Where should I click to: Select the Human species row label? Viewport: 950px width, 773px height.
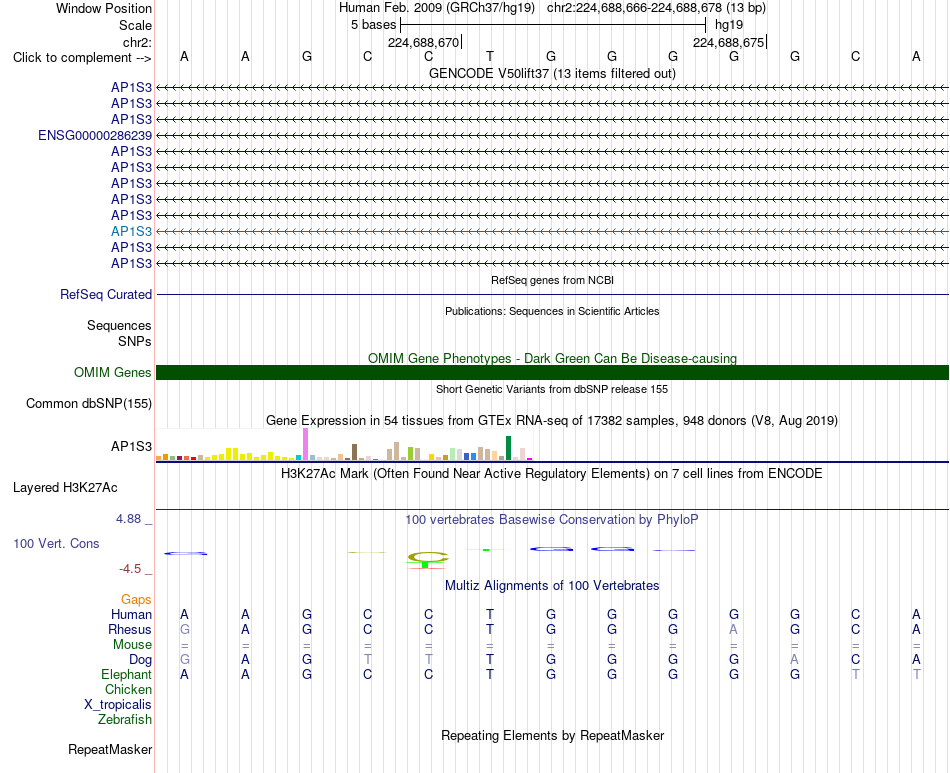click(x=131, y=614)
